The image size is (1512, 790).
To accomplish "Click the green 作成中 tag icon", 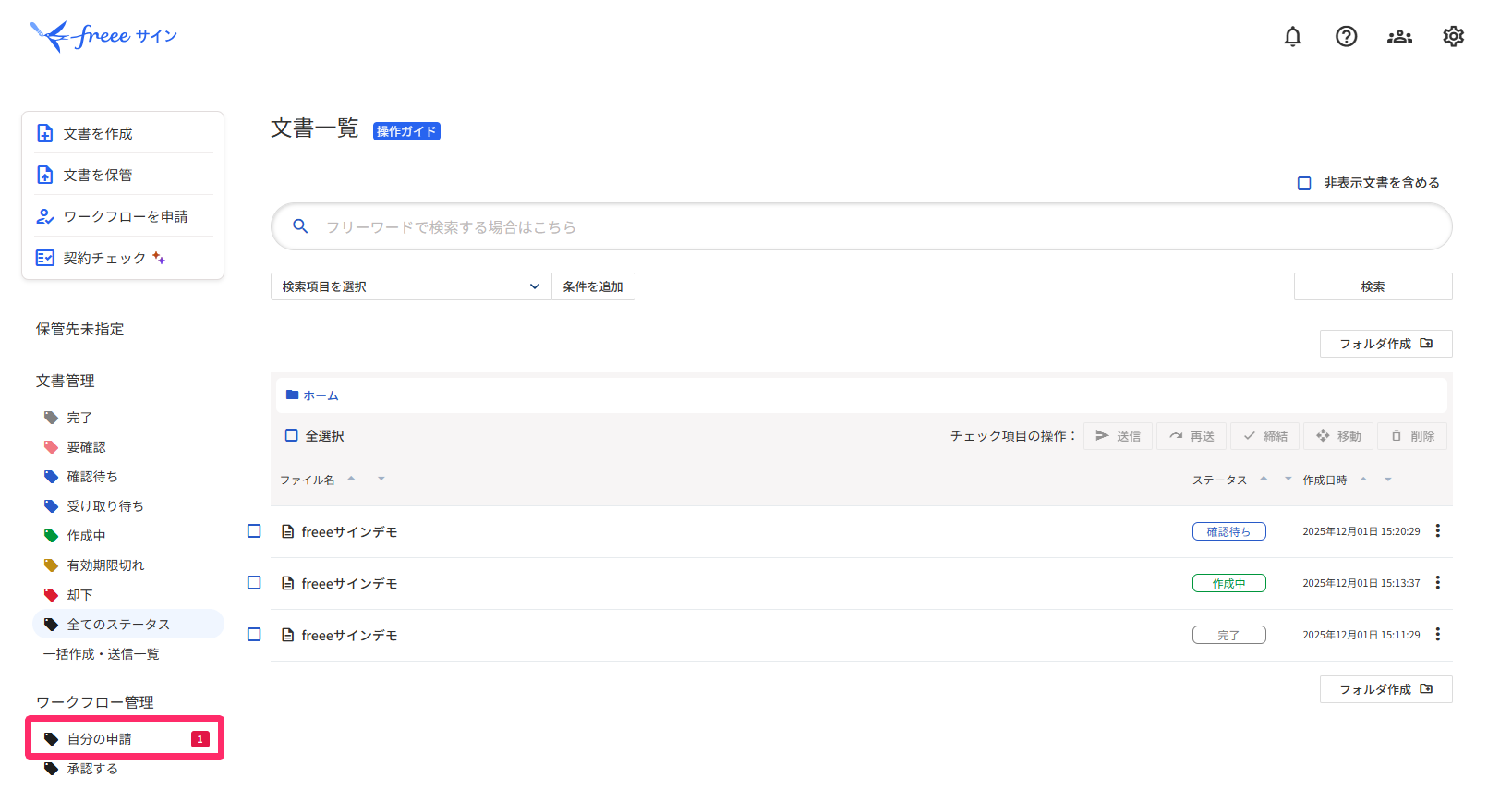I will pos(51,536).
